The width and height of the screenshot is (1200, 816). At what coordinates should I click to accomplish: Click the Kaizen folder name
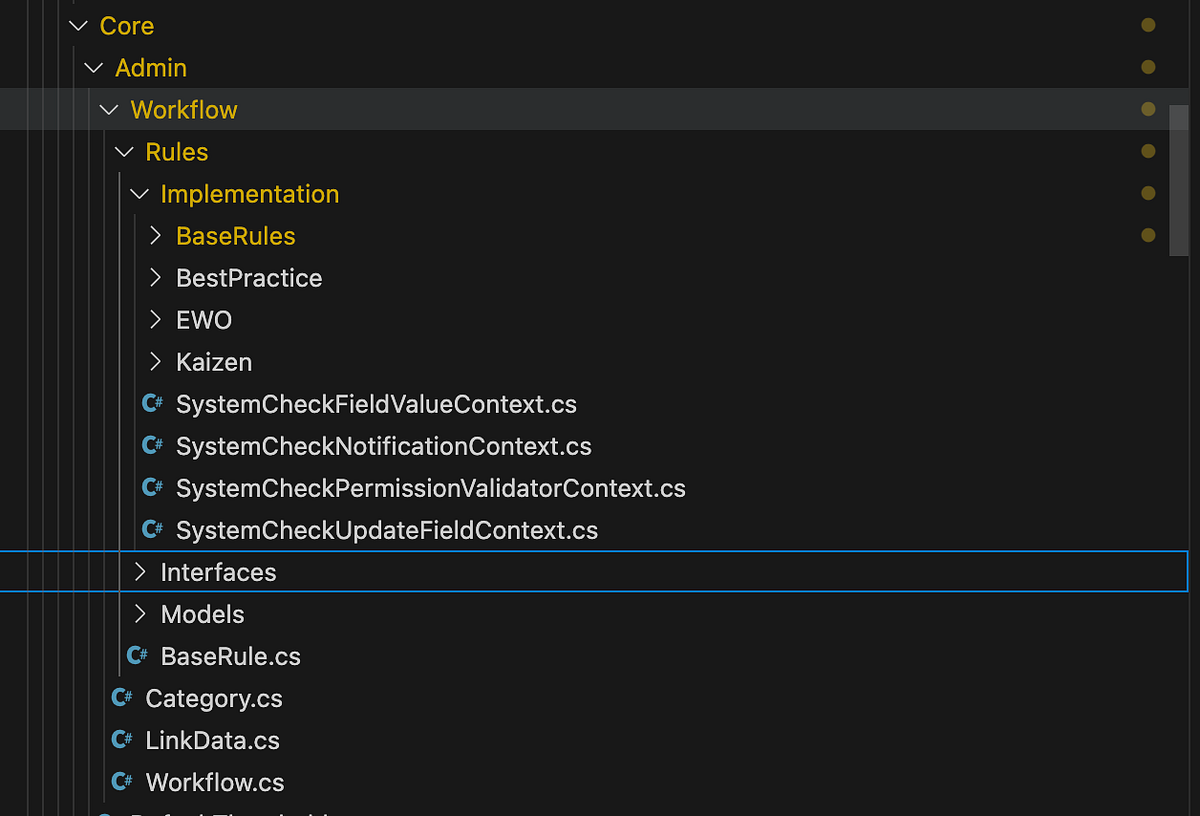214,361
